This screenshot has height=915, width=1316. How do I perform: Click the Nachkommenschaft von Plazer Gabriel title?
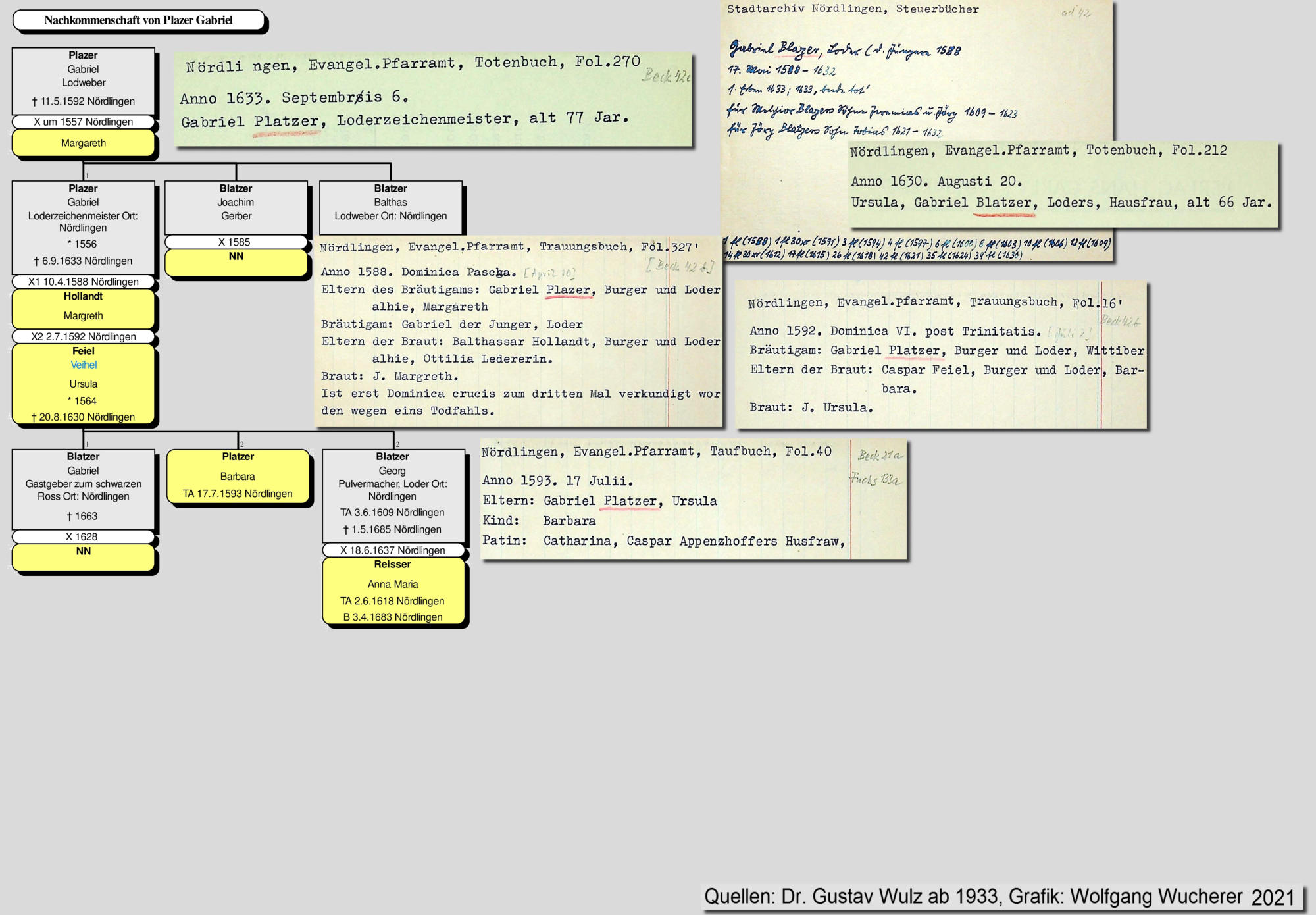click(x=138, y=20)
